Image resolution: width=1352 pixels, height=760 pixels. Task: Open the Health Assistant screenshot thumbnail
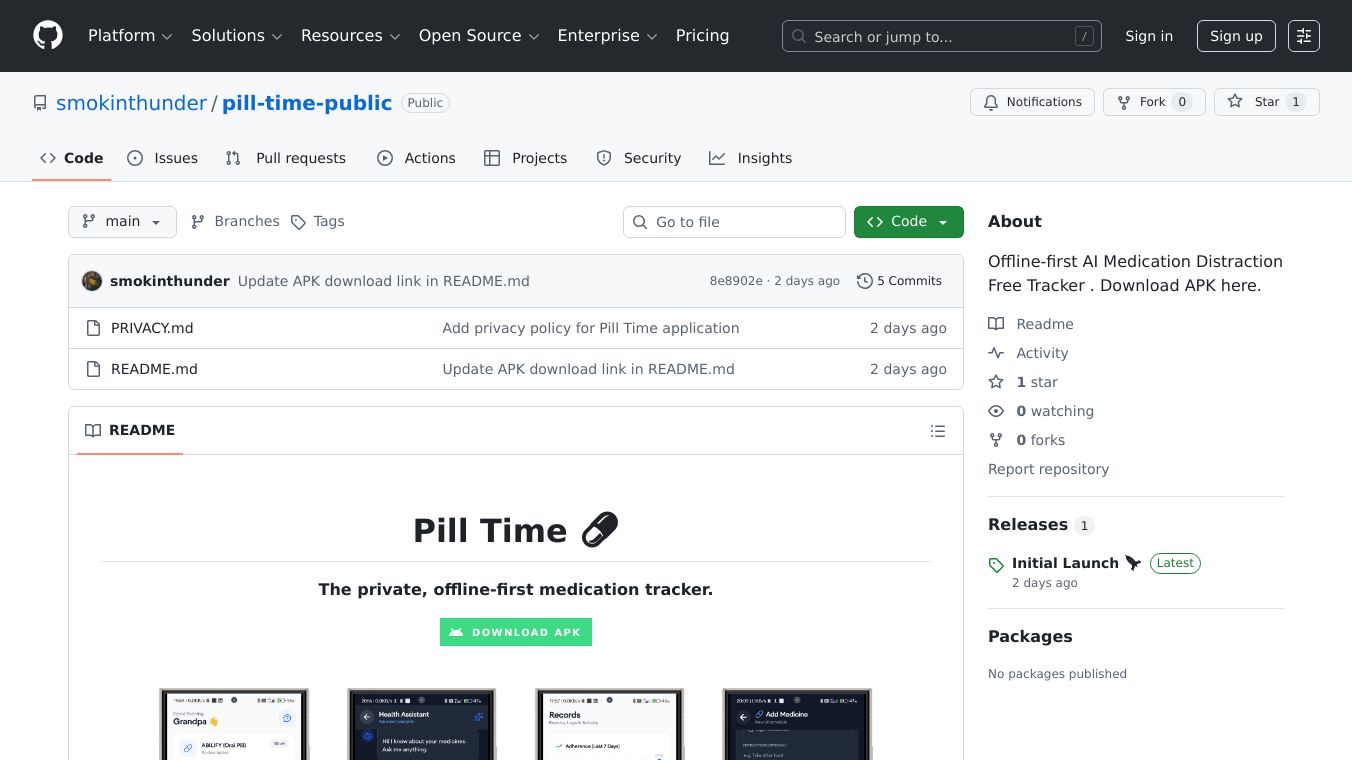422,724
